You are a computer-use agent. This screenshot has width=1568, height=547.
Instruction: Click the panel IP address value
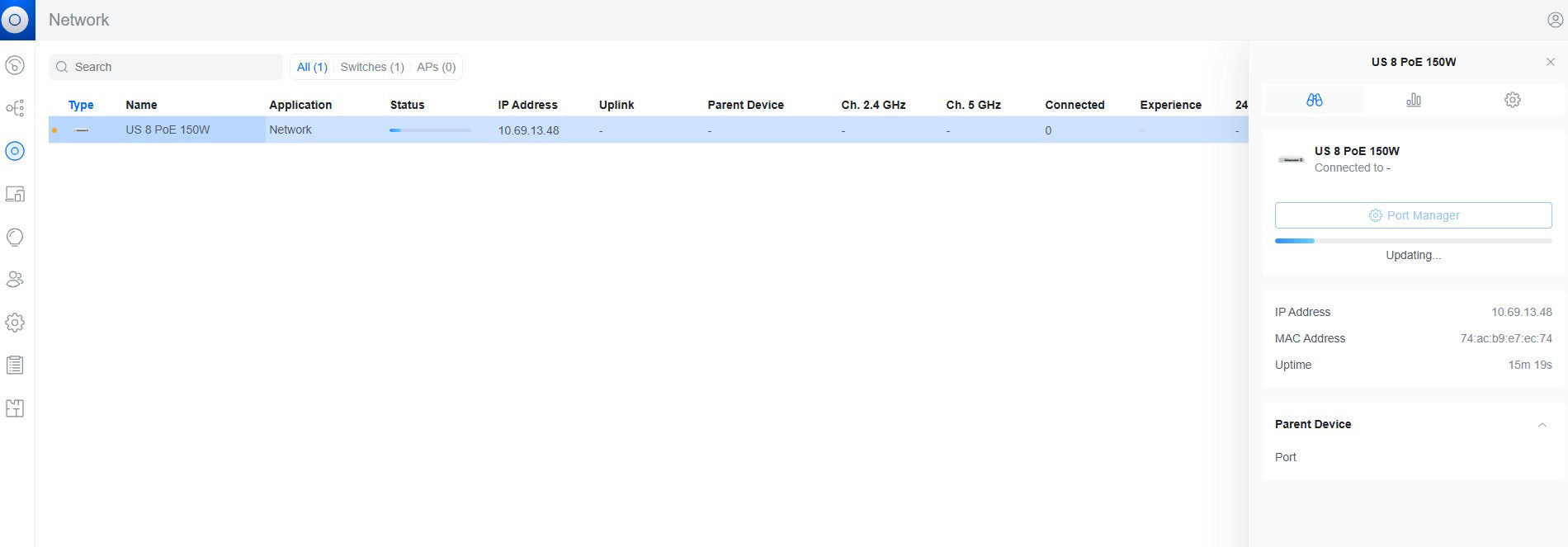point(1521,312)
